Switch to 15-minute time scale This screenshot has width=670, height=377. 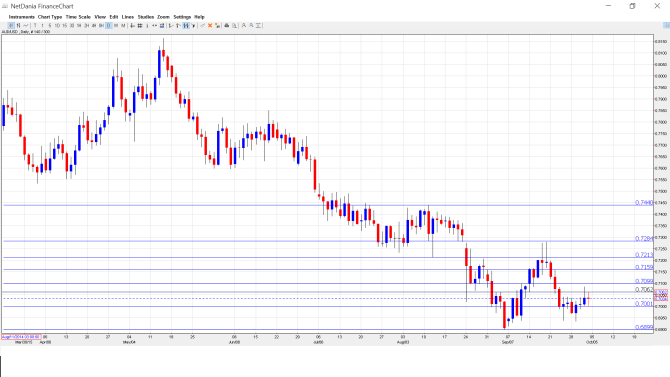pos(65,26)
